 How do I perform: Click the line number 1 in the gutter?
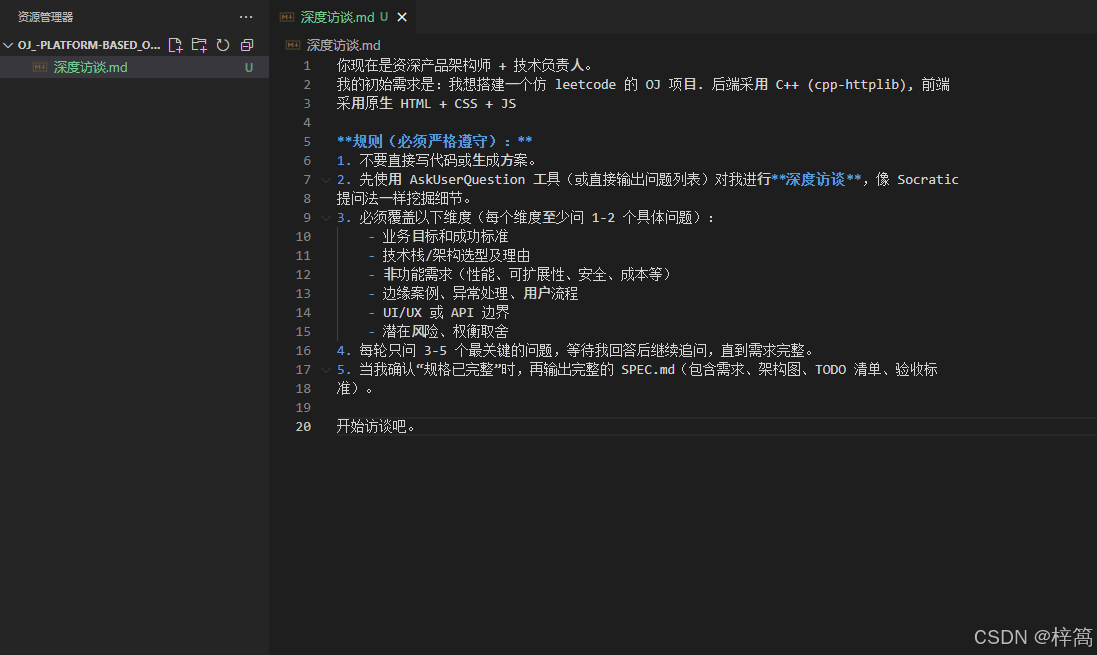pos(306,66)
